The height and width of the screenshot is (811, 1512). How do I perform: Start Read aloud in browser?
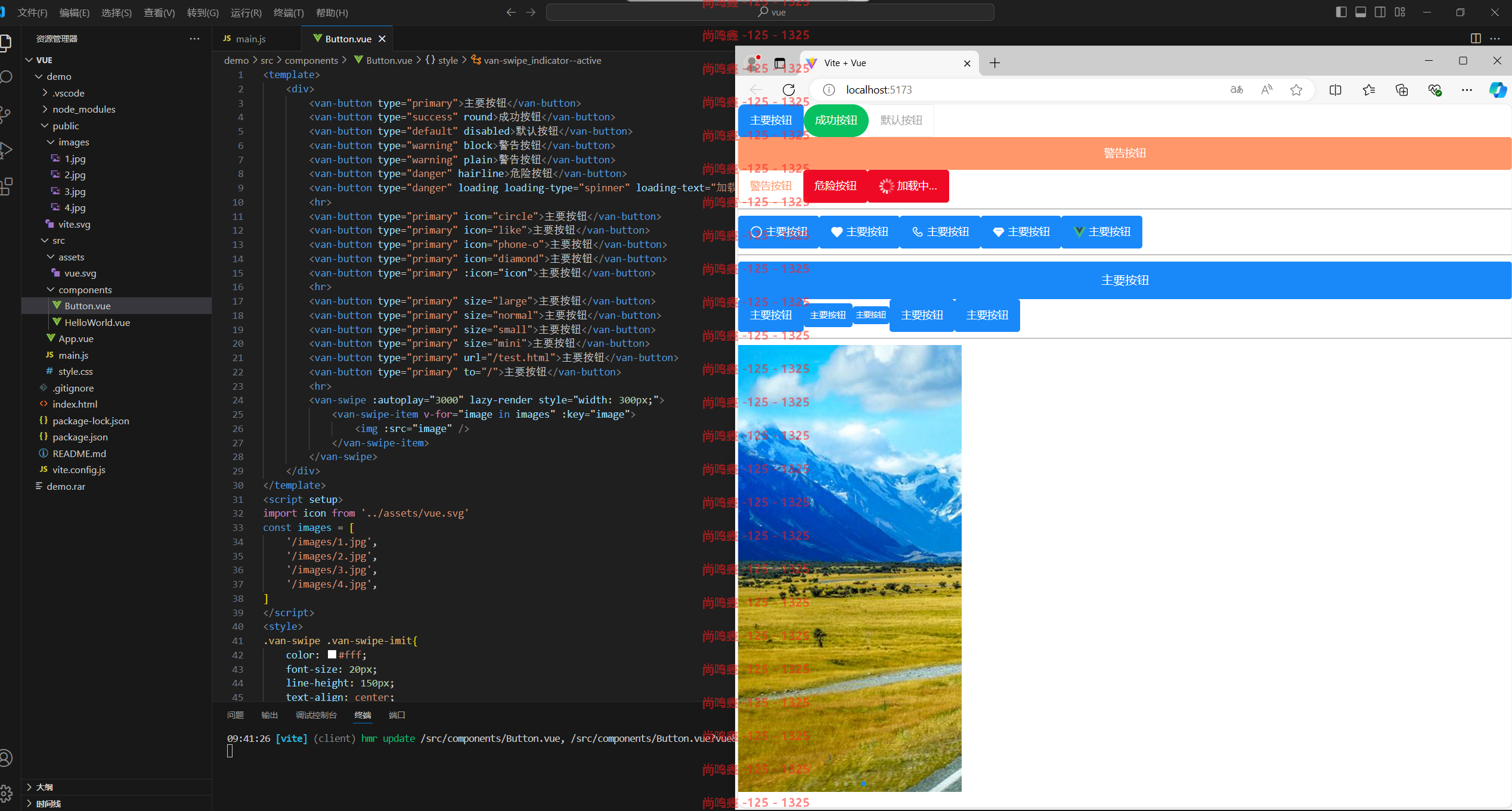tap(1266, 90)
